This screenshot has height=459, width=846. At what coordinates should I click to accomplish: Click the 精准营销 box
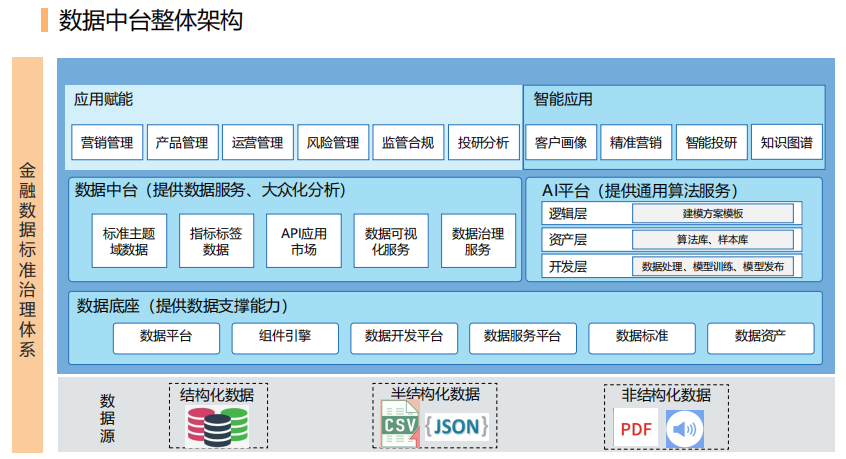(x=636, y=142)
